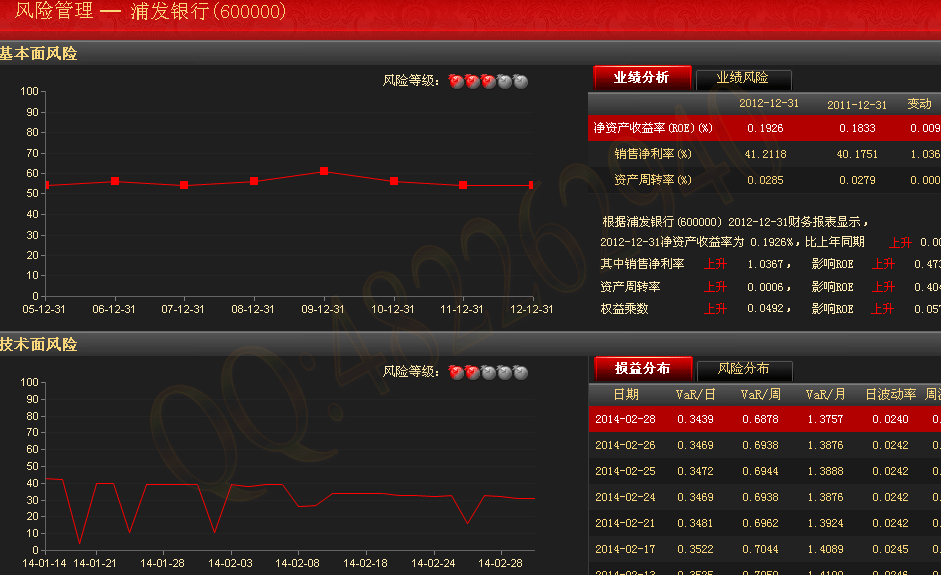The image size is (941, 575).
Task: Select the 2014-02-21 row
Action: pyautogui.click(x=765, y=523)
